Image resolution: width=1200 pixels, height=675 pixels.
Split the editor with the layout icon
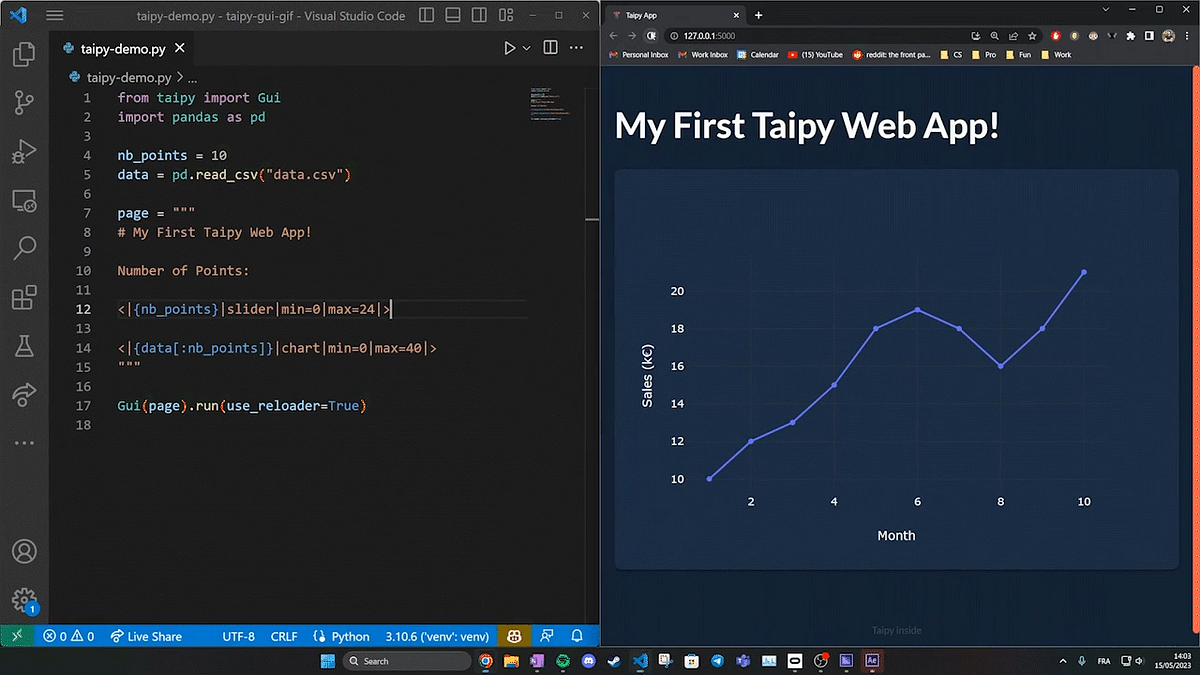click(550, 47)
